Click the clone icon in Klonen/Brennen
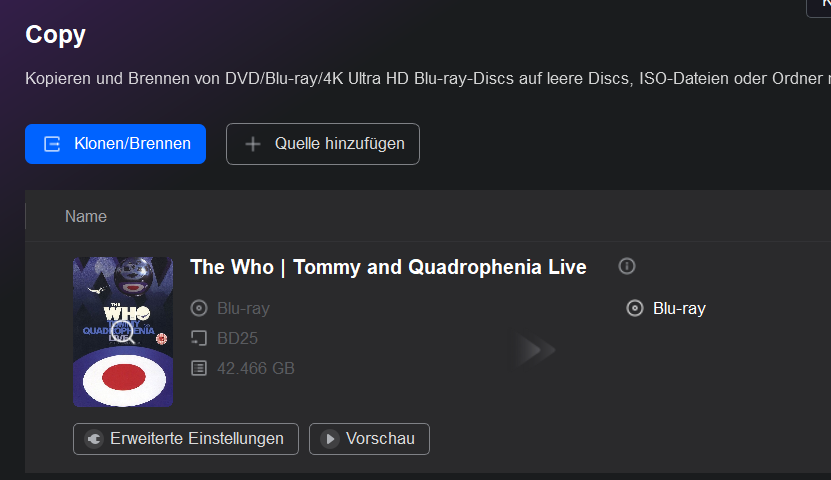The width and height of the screenshot is (831, 480). pos(52,144)
